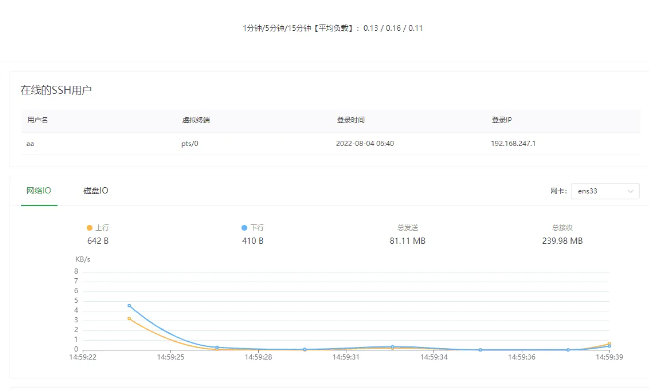Select the first orange upload data point
The image size is (656, 390).
pos(129,318)
